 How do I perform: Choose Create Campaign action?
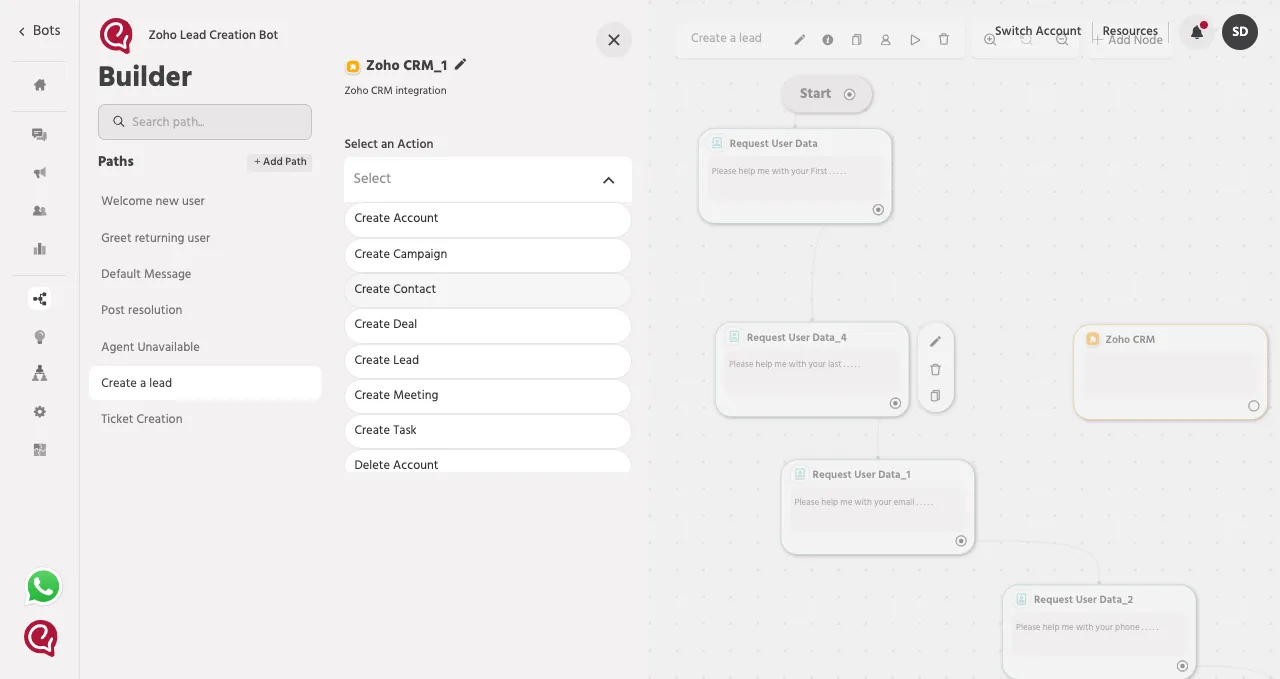point(488,255)
